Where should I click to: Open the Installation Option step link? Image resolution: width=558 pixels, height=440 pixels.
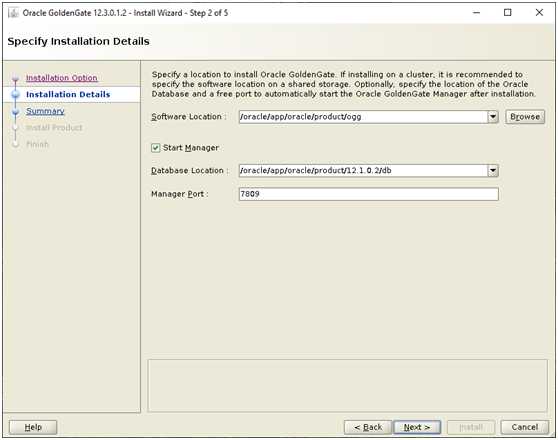coord(62,78)
